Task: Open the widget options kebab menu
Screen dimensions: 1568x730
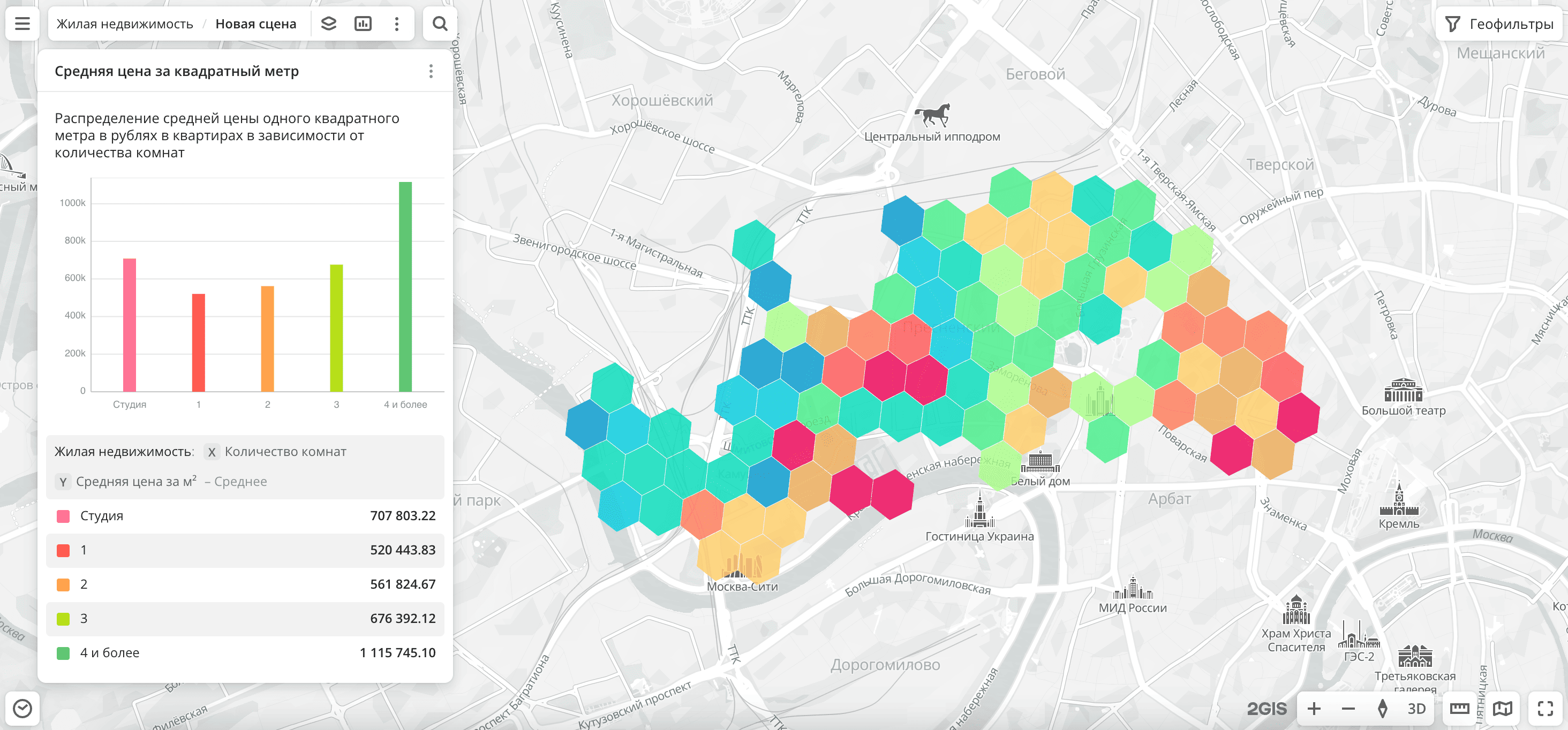Action: point(431,71)
